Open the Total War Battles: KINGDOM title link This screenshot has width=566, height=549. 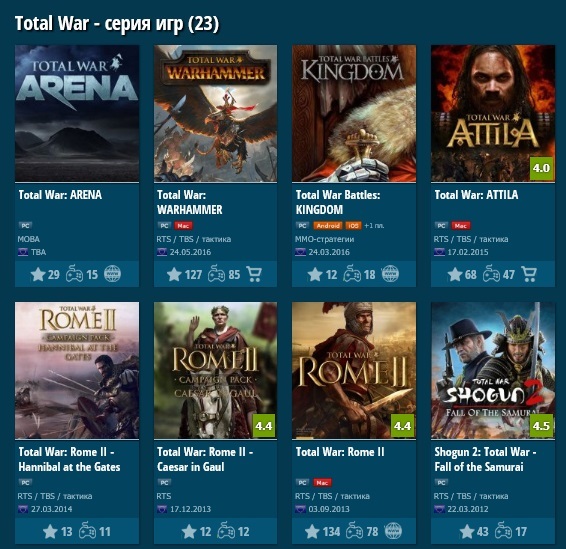338,202
